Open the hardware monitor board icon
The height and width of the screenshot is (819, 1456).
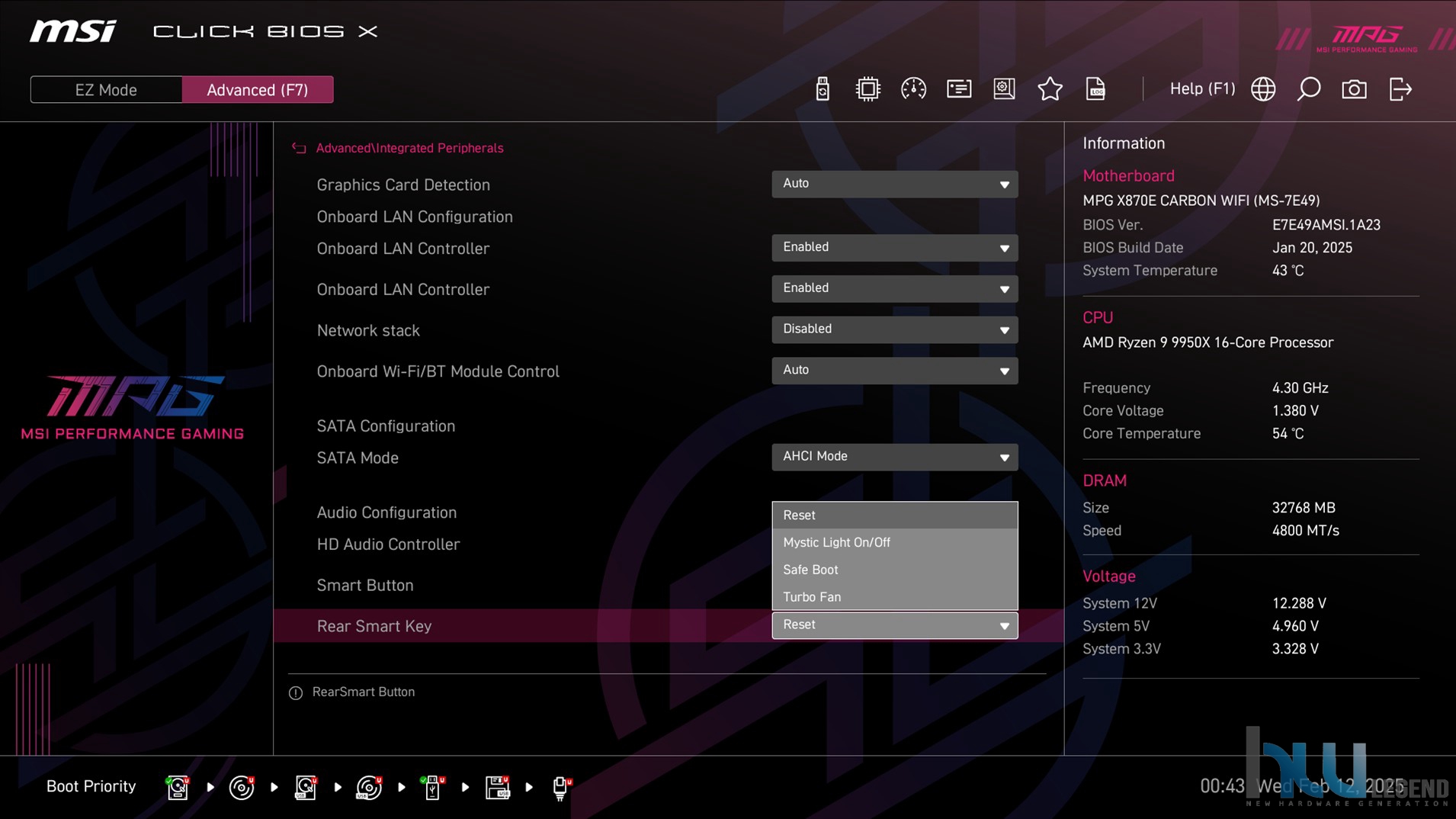pyautogui.click(x=1004, y=89)
